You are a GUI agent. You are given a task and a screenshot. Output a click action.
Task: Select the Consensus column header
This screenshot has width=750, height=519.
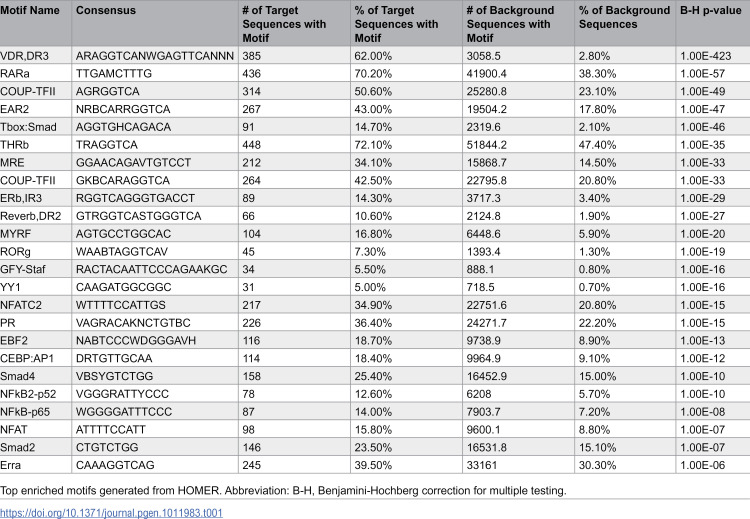pyautogui.click(x=155, y=23)
